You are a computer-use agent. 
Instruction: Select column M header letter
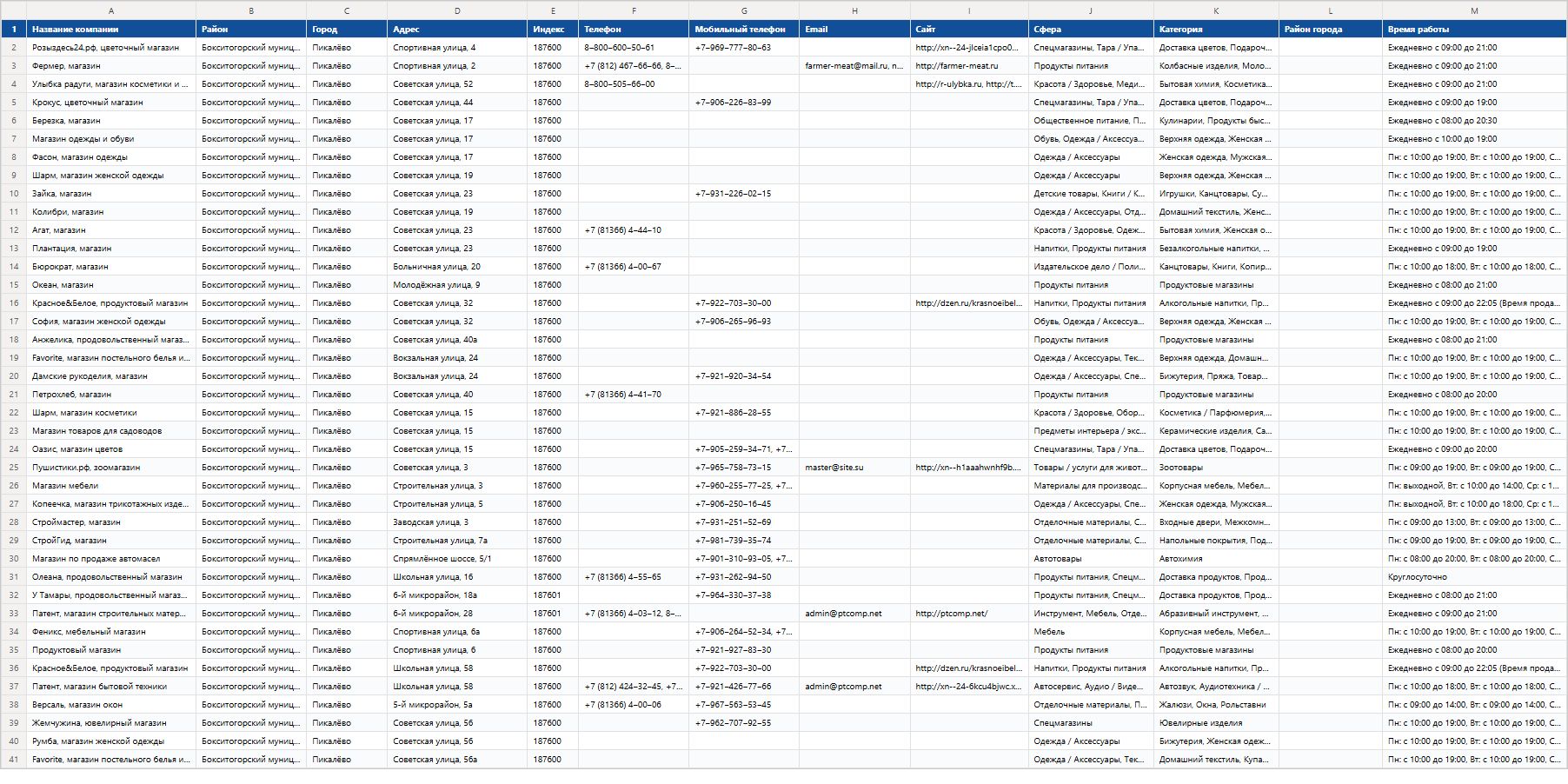pyautogui.click(x=1474, y=10)
